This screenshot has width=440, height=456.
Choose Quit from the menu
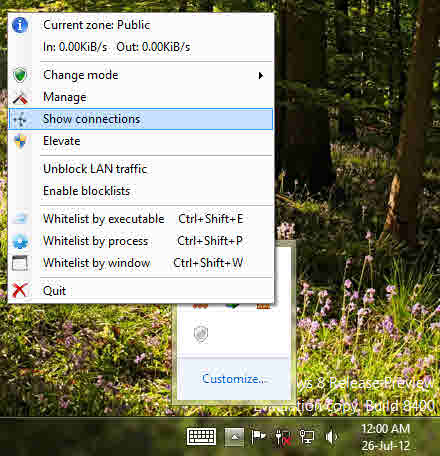(x=140, y=291)
